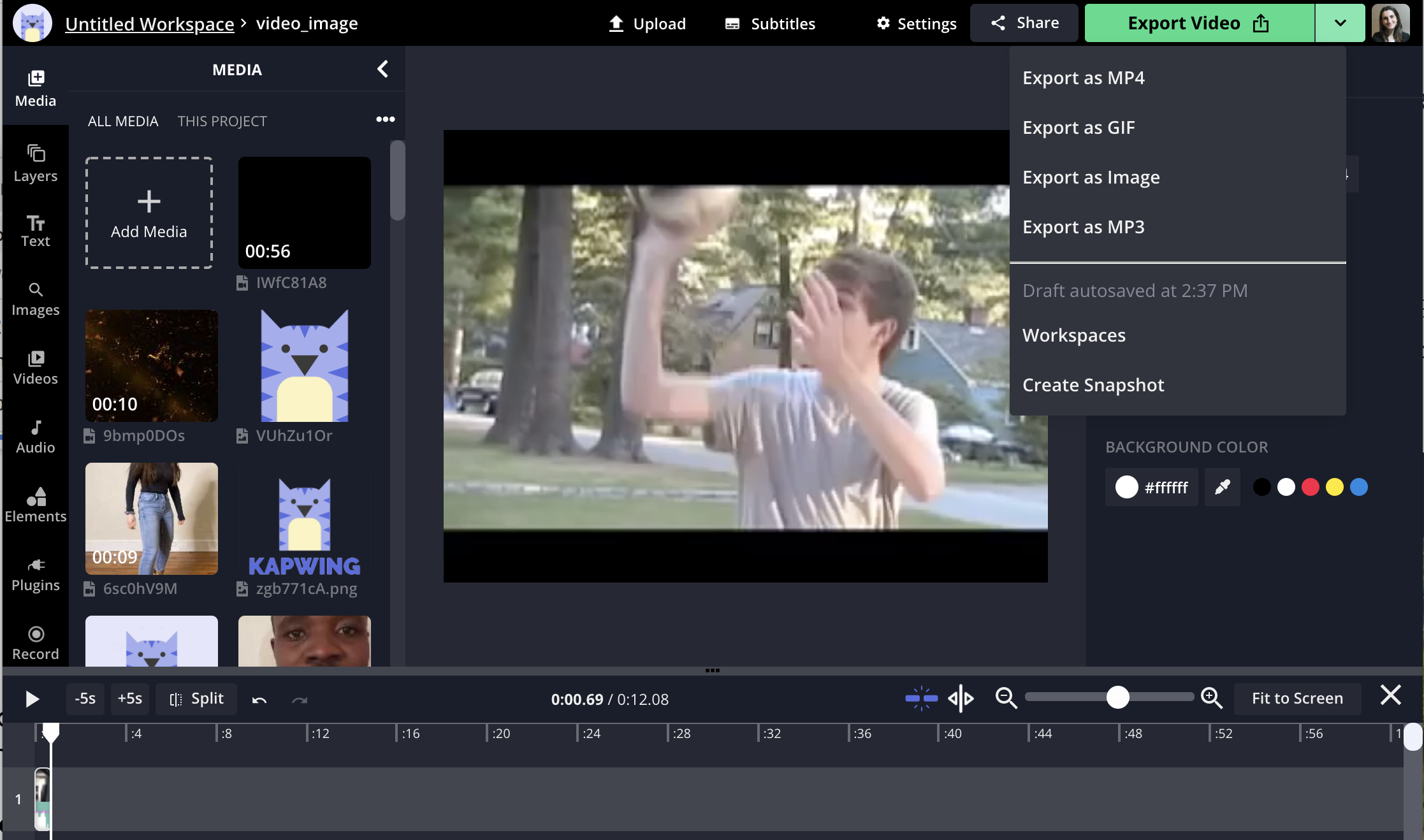Click the eyedropper color picker icon
This screenshot has width=1424, height=840.
pyautogui.click(x=1222, y=488)
